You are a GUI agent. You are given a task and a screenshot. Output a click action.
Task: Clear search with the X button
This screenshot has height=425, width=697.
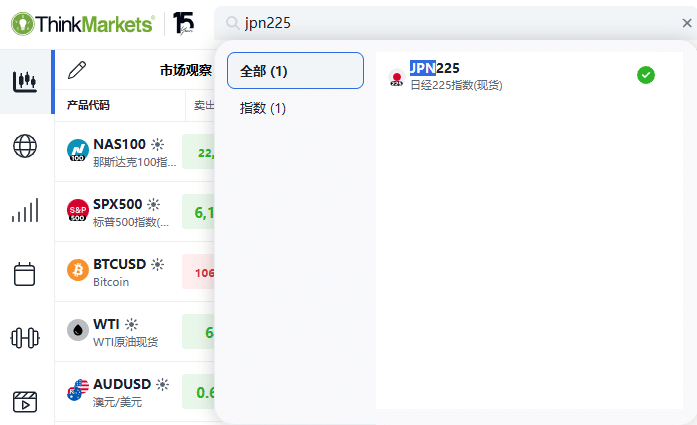[x=687, y=23]
